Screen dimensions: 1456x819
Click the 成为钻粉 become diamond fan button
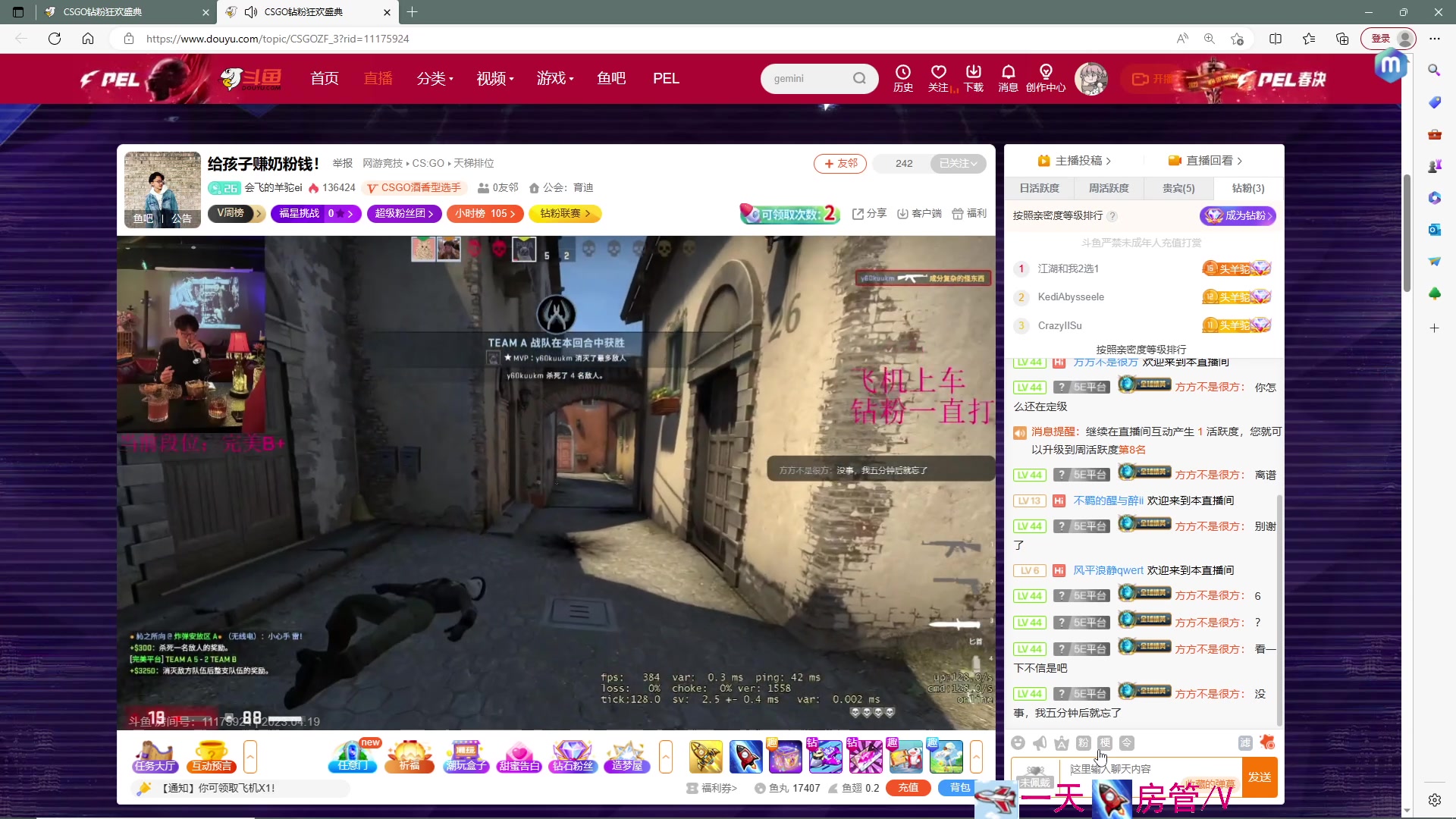pyautogui.click(x=1238, y=215)
